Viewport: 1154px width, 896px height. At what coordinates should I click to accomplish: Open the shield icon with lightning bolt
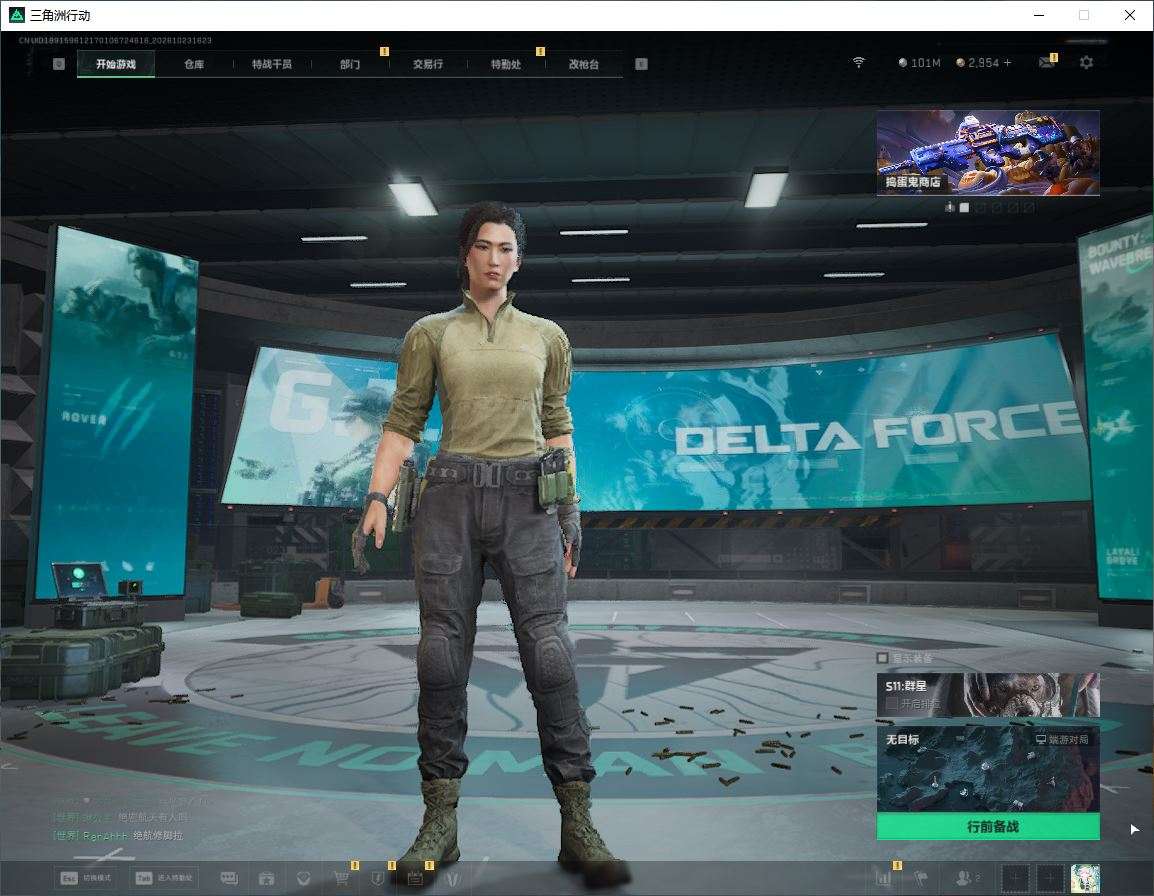378,878
